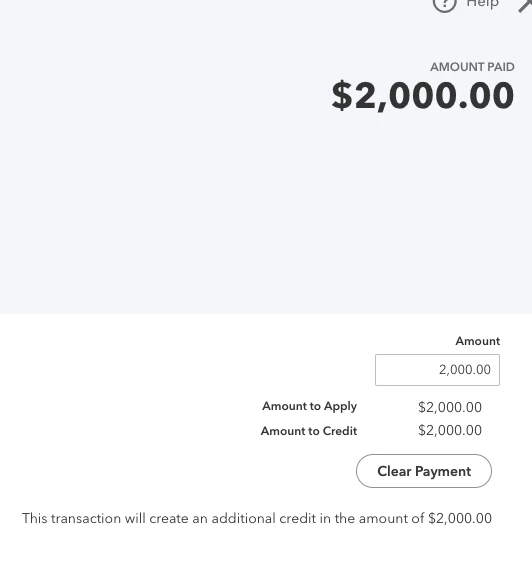Focus the Amount input field showing 2,000.00
The image size is (532, 586).
[x=437, y=370]
